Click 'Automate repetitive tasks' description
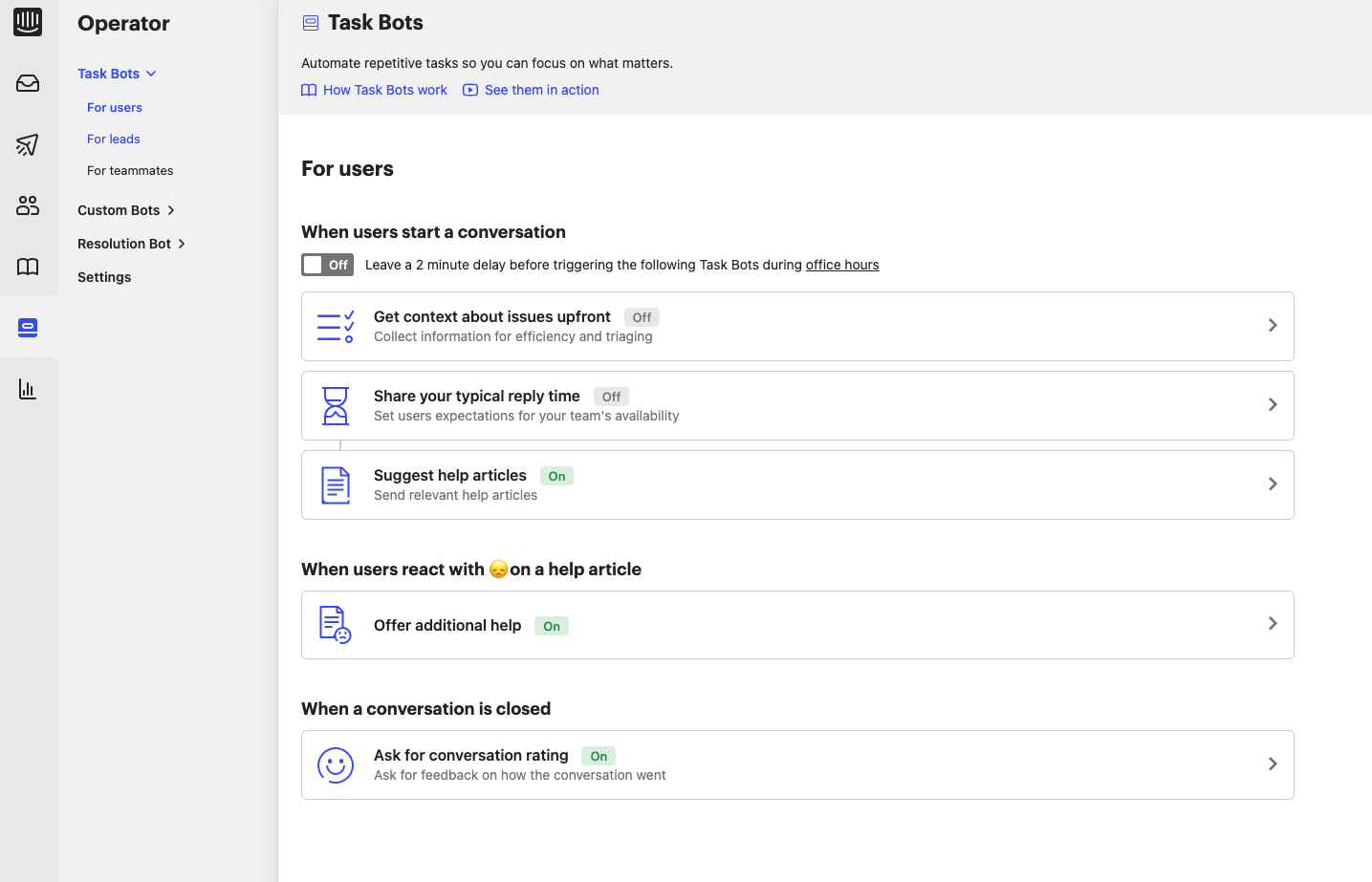The image size is (1372, 882). point(487,63)
